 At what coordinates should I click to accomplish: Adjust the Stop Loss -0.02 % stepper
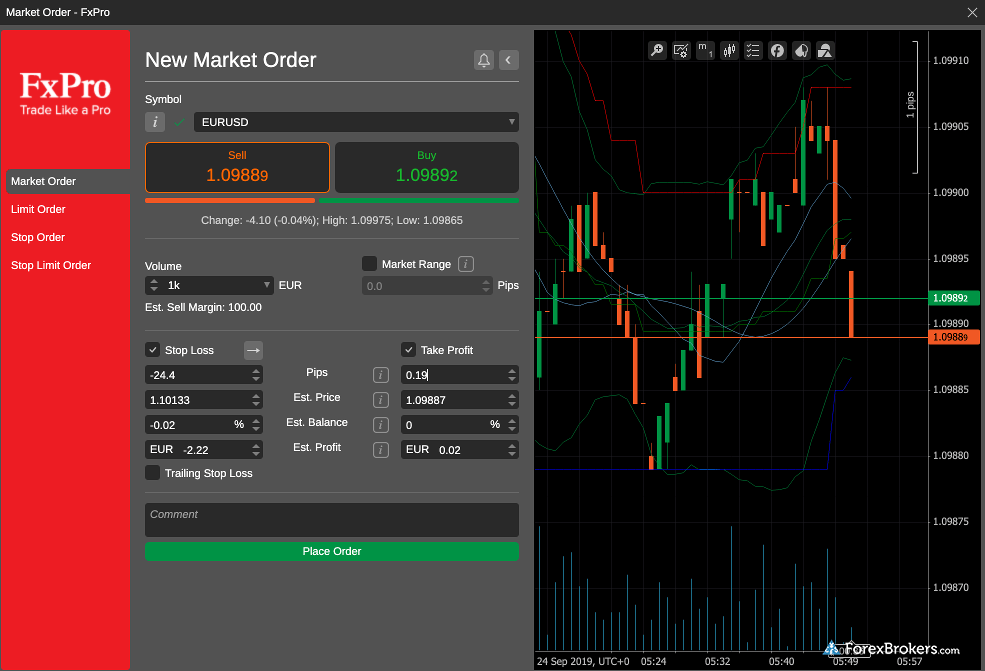256,425
